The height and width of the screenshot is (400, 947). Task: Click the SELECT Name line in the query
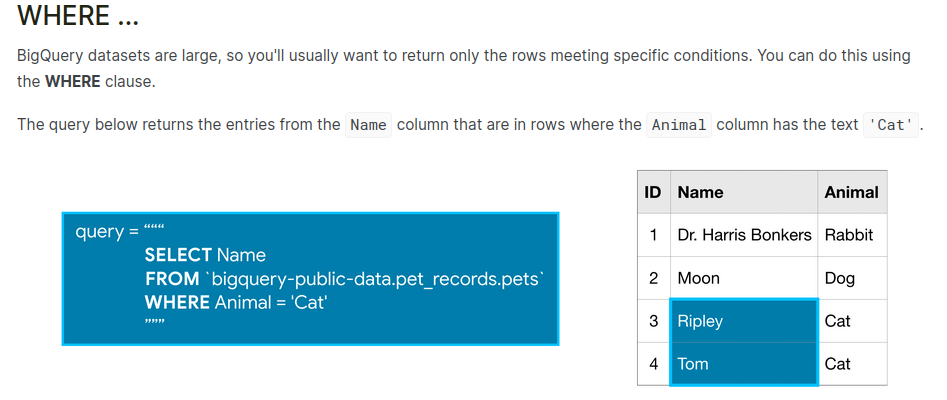[x=205, y=256]
